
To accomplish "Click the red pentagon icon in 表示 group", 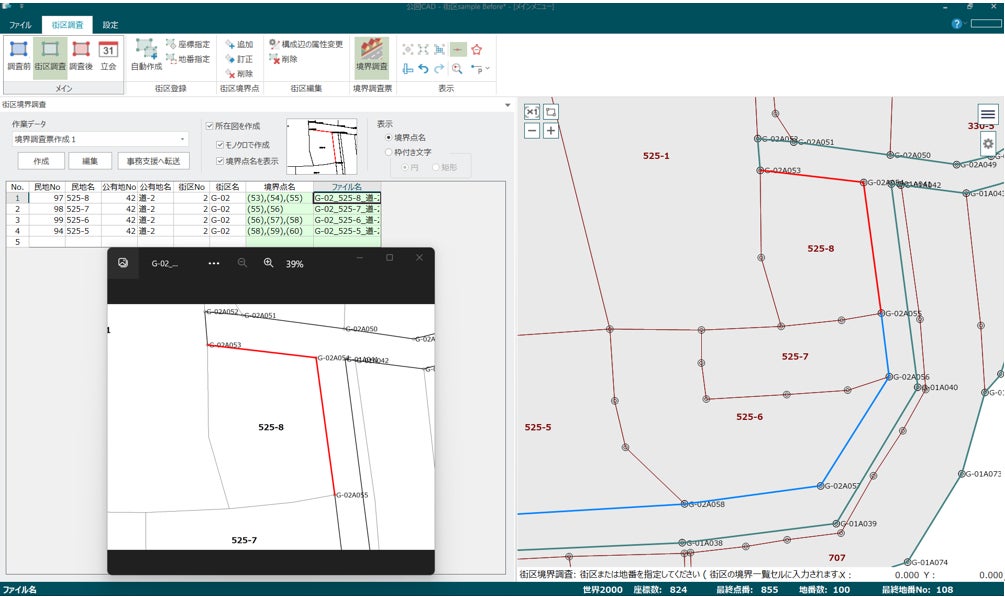I will 476,49.
